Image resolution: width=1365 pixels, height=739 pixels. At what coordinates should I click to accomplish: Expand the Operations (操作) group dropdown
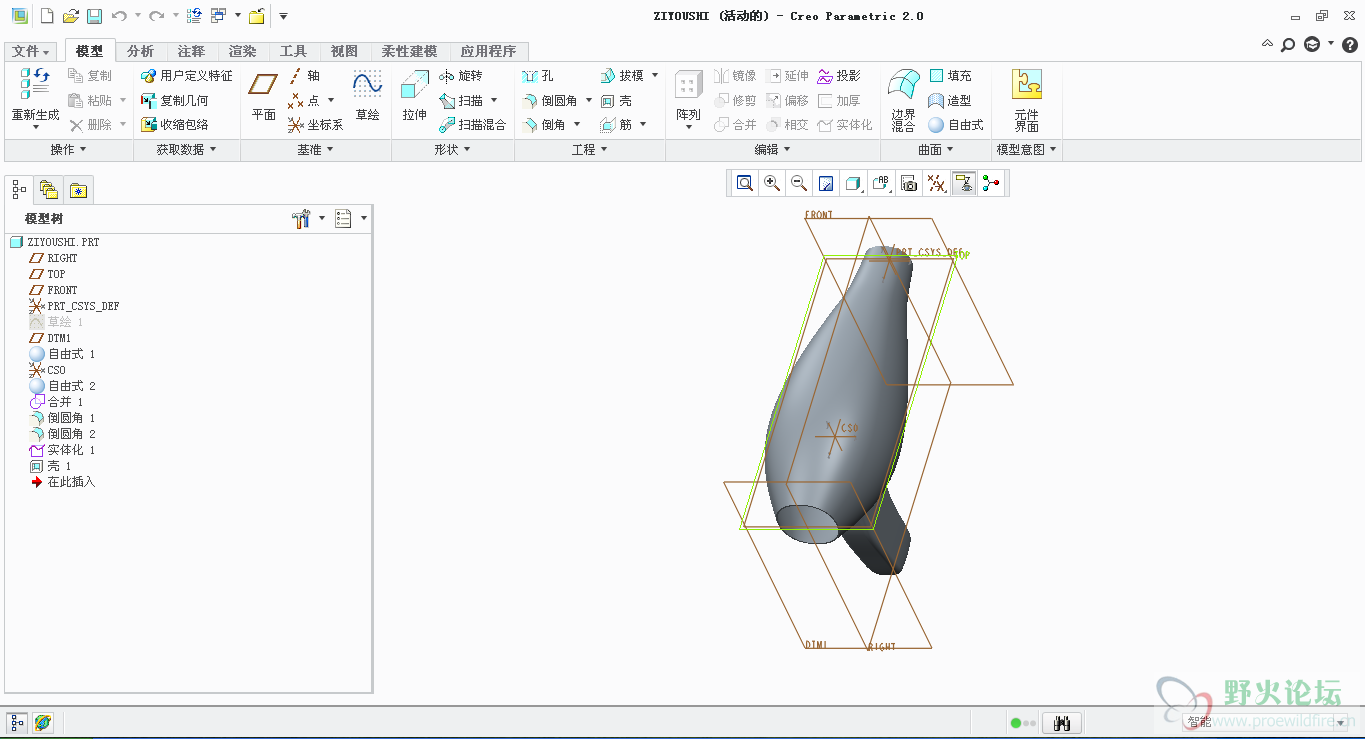pyautogui.click(x=69, y=150)
